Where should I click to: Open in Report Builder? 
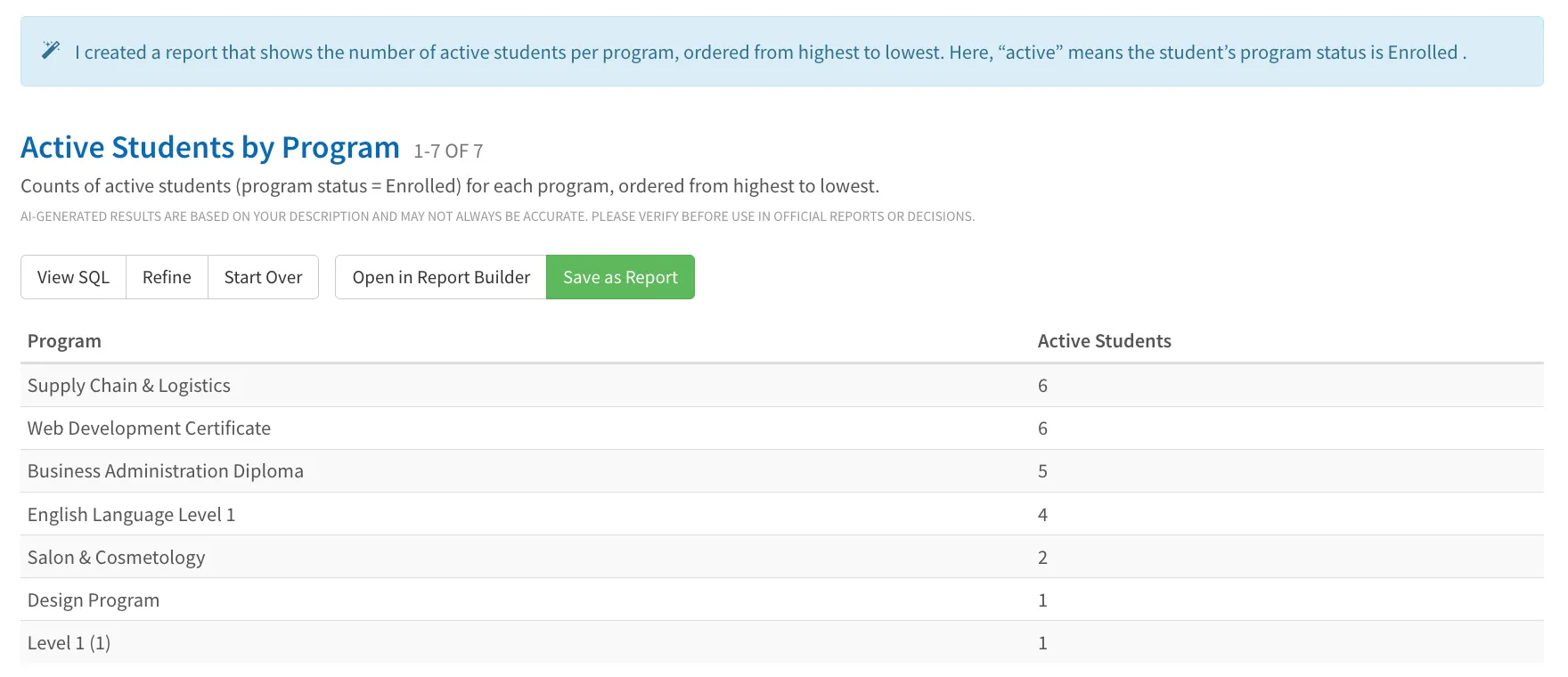pyautogui.click(x=441, y=277)
